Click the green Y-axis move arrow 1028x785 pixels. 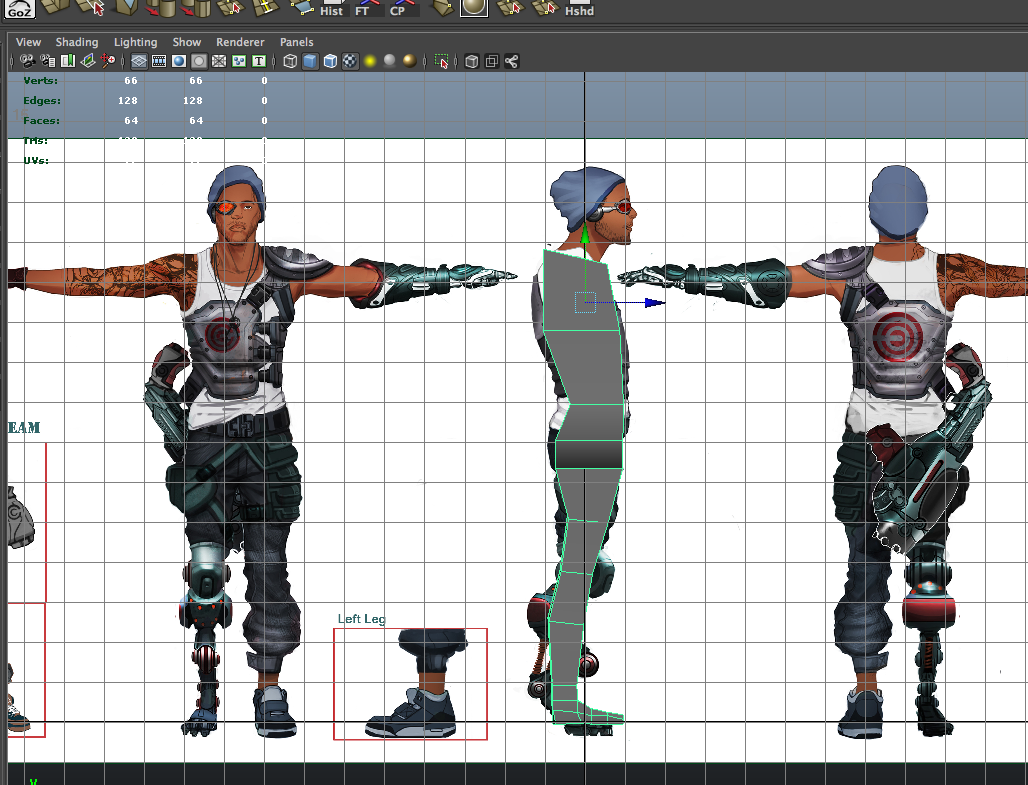coord(585,236)
